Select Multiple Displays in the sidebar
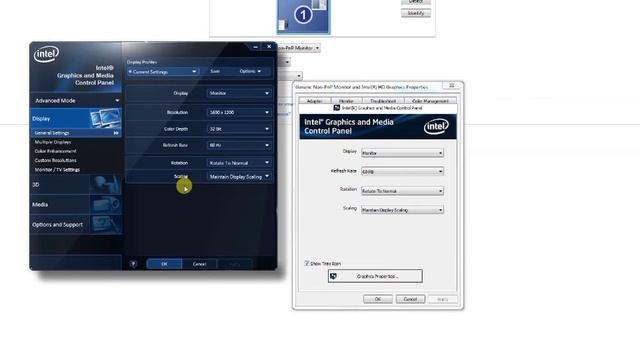 coord(53,142)
